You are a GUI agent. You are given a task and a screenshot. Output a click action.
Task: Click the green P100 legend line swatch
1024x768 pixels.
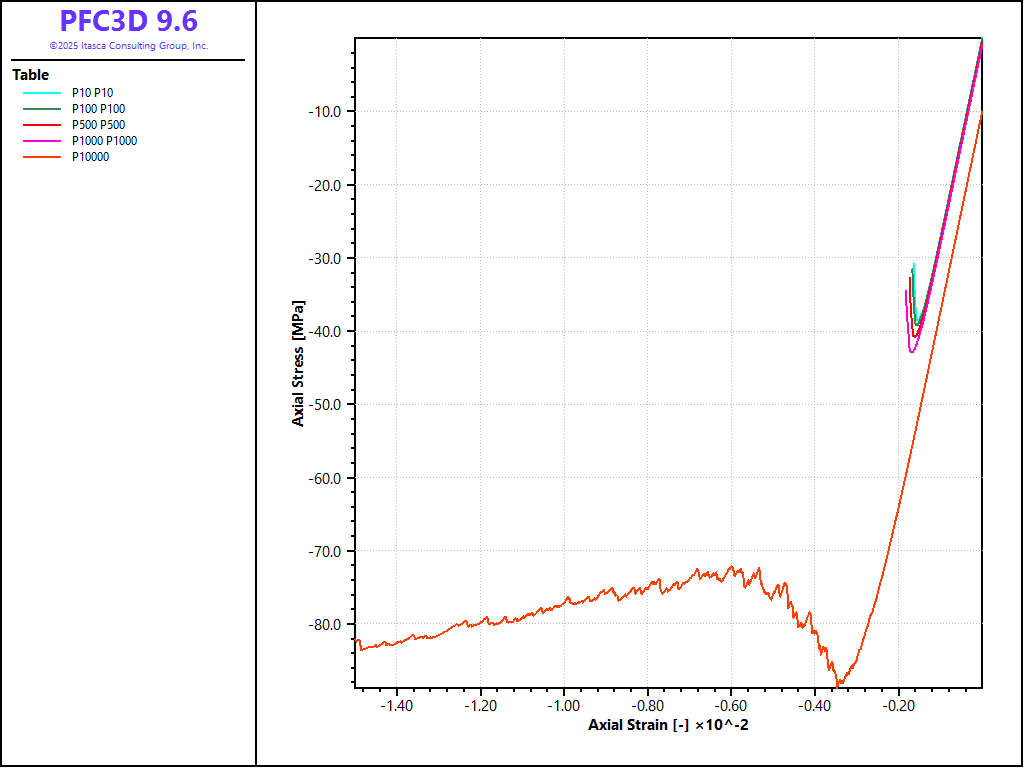click(x=41, y=109)
